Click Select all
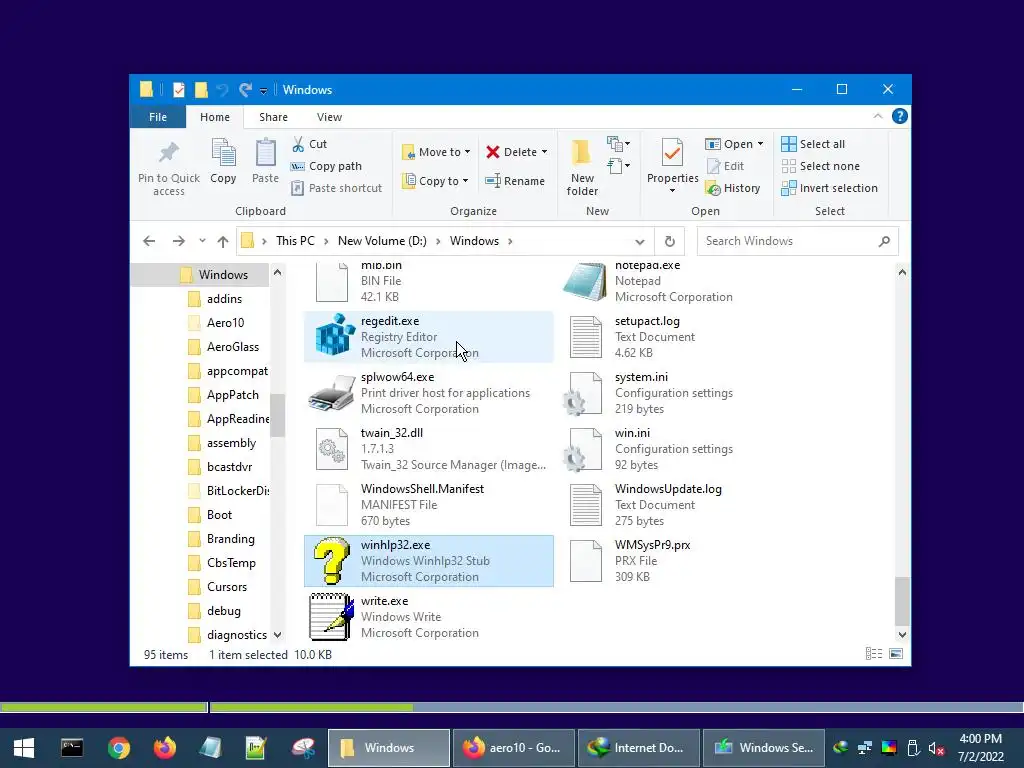 click(814, 144)
